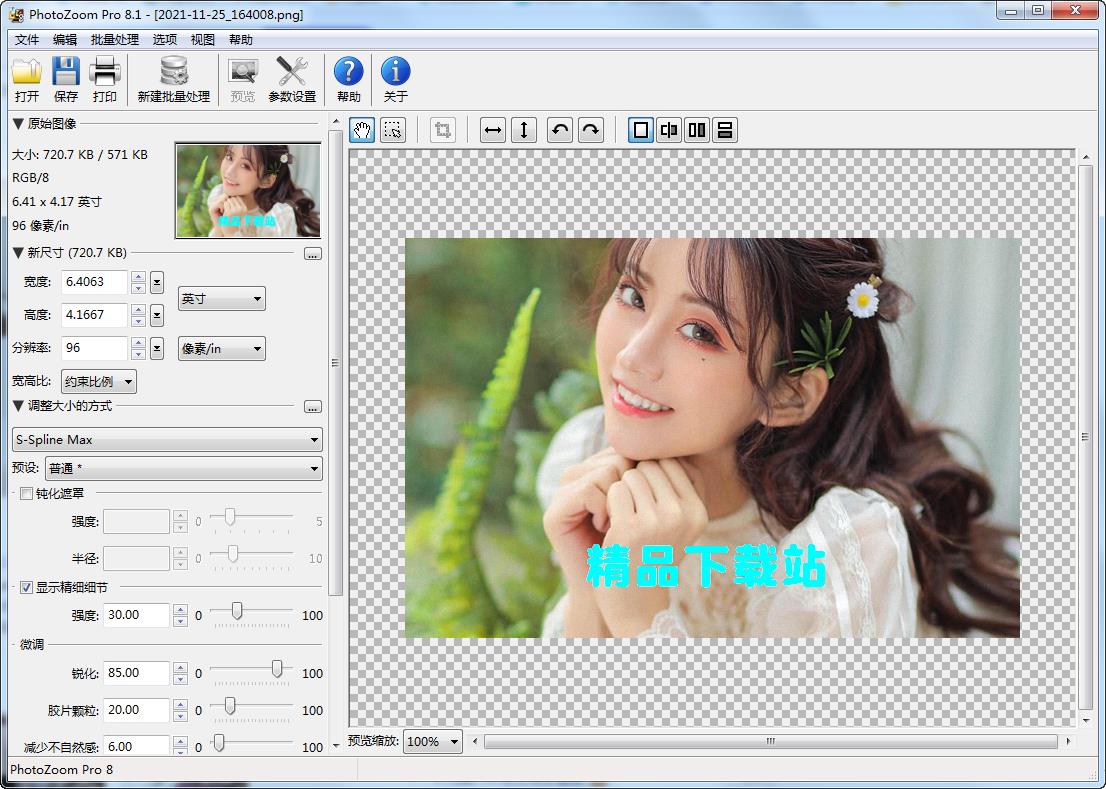Open the height field's arrow menu
Image resolution: width=1106 pixels, height=789 pixels.
(x=157, y=315)
